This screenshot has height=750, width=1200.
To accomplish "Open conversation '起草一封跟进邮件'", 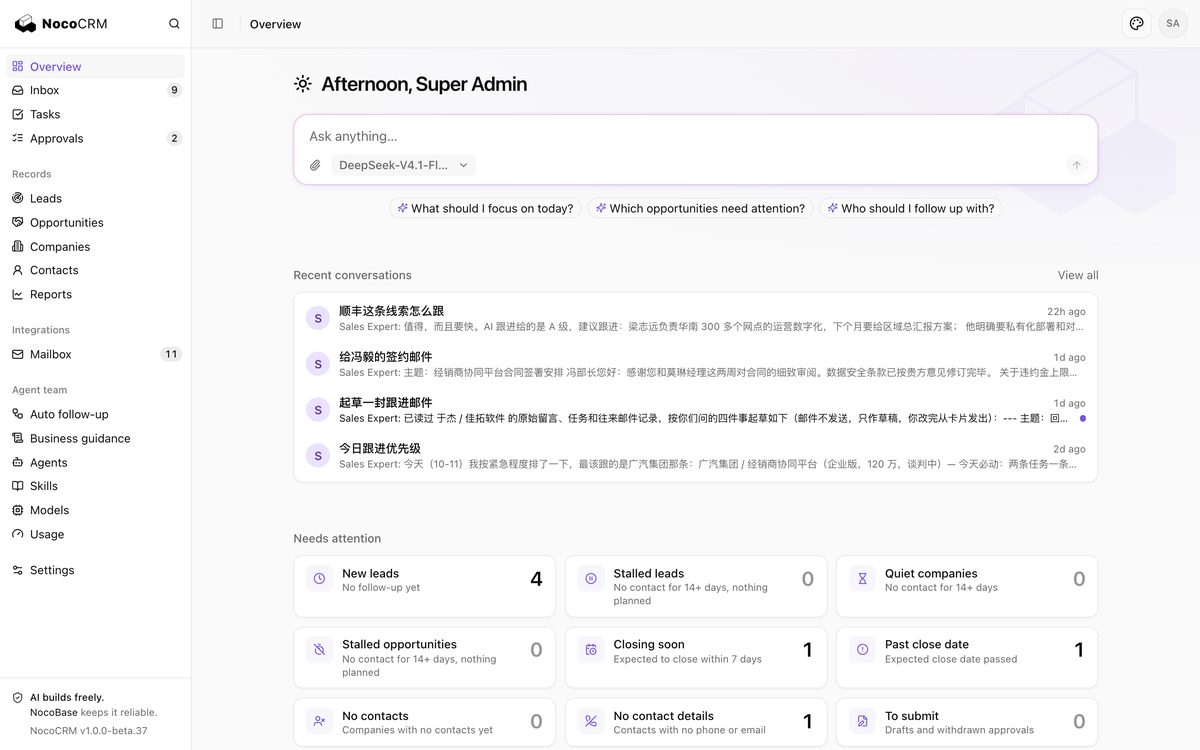I will [x=695, y=410].
